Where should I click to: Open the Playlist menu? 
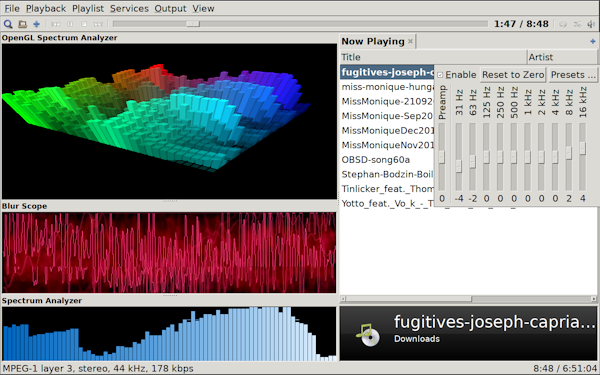click(88, 8)
